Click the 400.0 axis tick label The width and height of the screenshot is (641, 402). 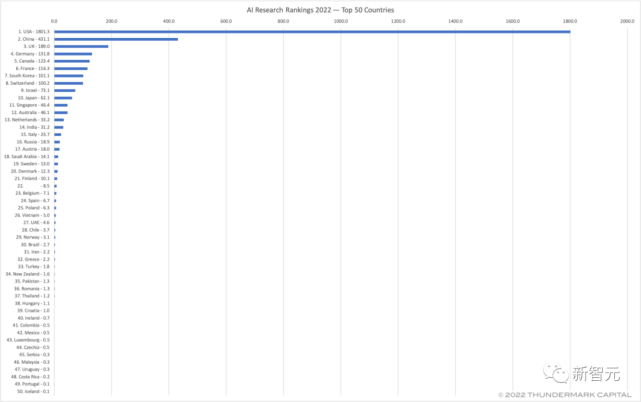click(169, 21)
